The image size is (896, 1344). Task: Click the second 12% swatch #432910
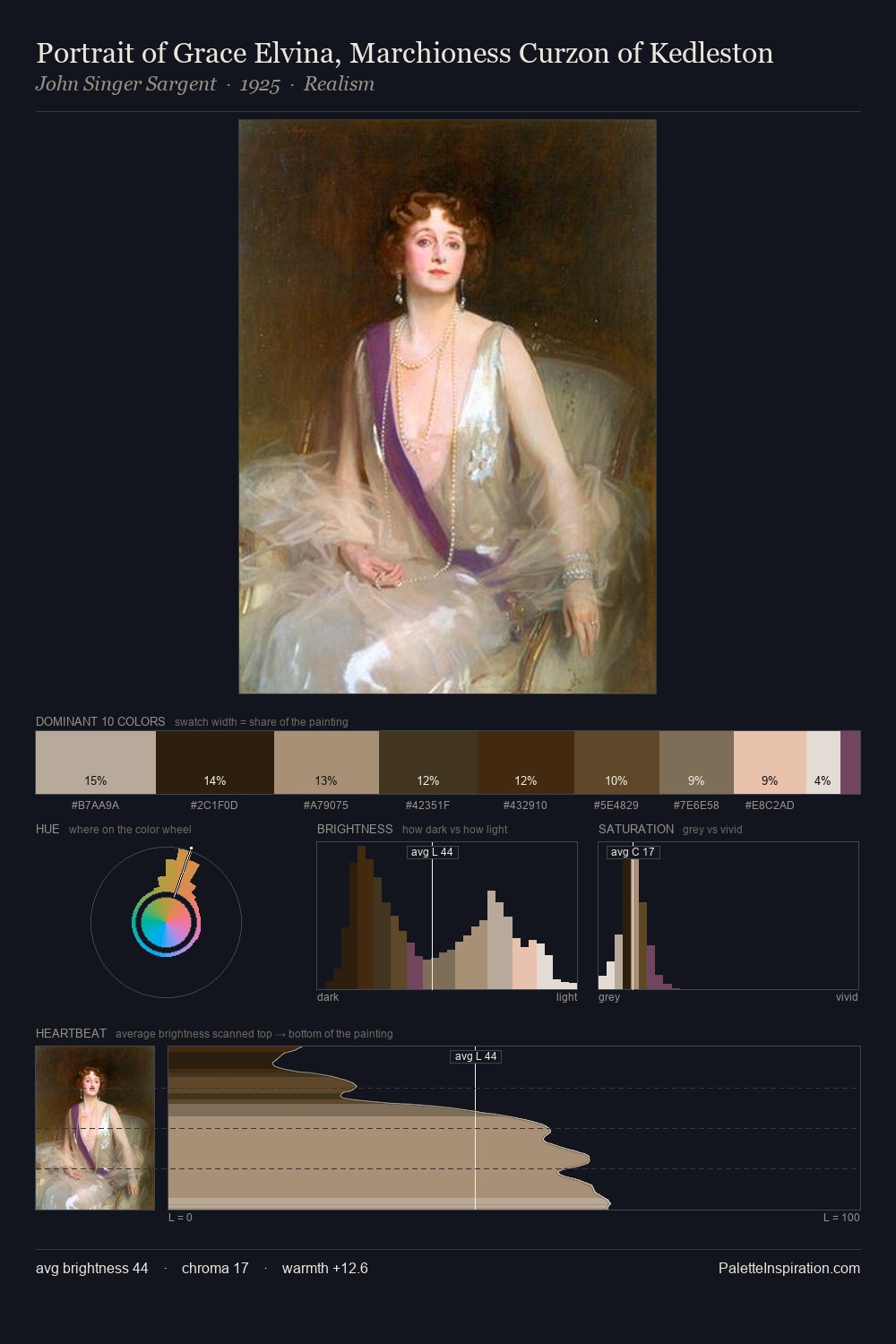(526, 762)
